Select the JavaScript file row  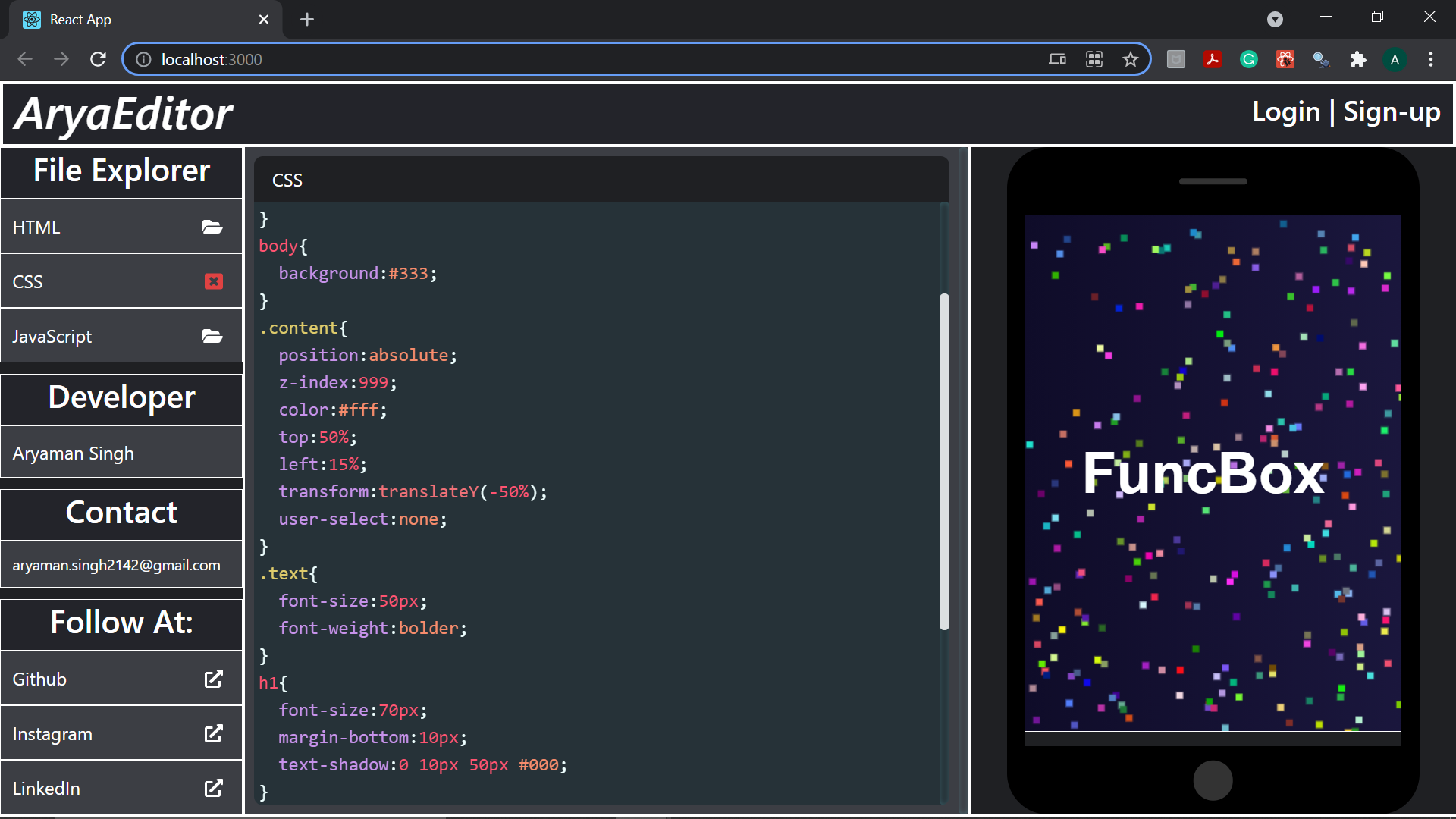point(121,336)
